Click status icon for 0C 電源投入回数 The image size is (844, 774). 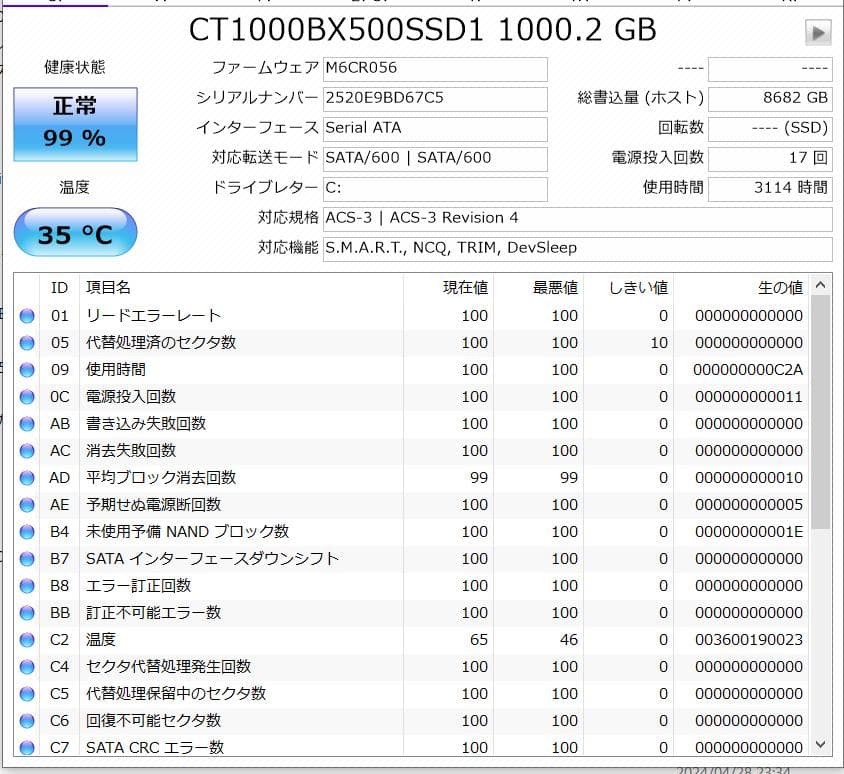(x=27, y=397)
